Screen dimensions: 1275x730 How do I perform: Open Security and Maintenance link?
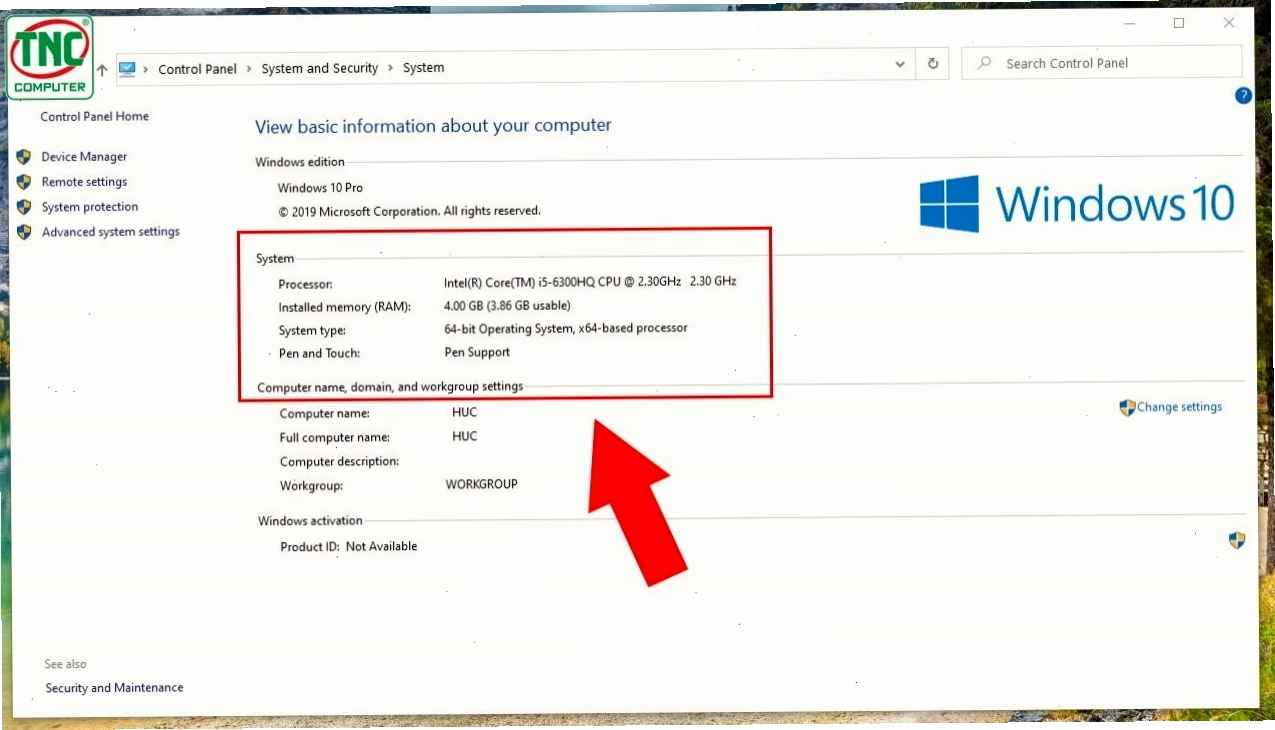[114, 688]
